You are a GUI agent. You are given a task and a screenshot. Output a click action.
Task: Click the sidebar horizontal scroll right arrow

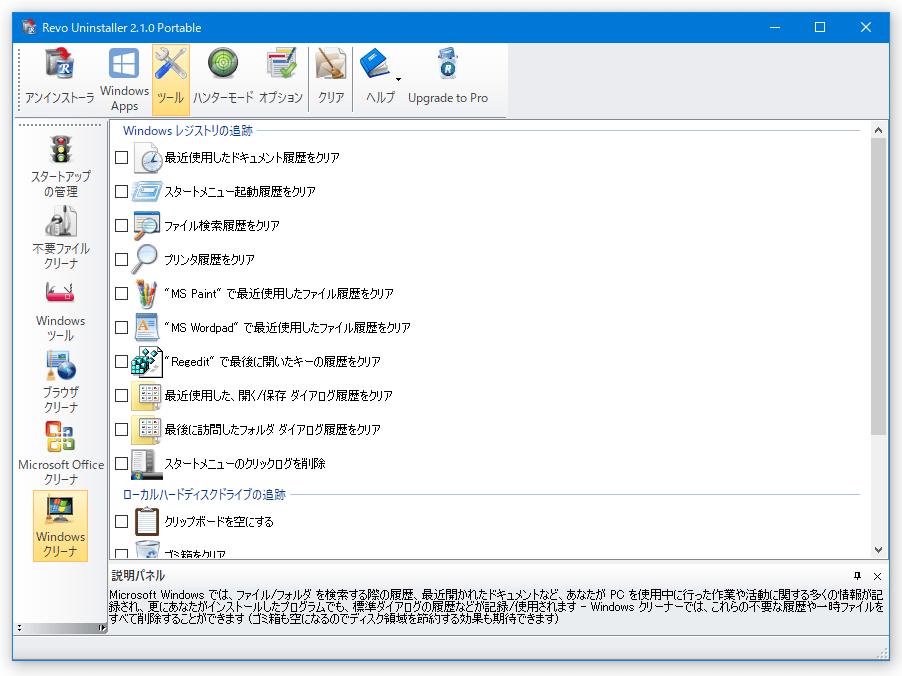102,628
